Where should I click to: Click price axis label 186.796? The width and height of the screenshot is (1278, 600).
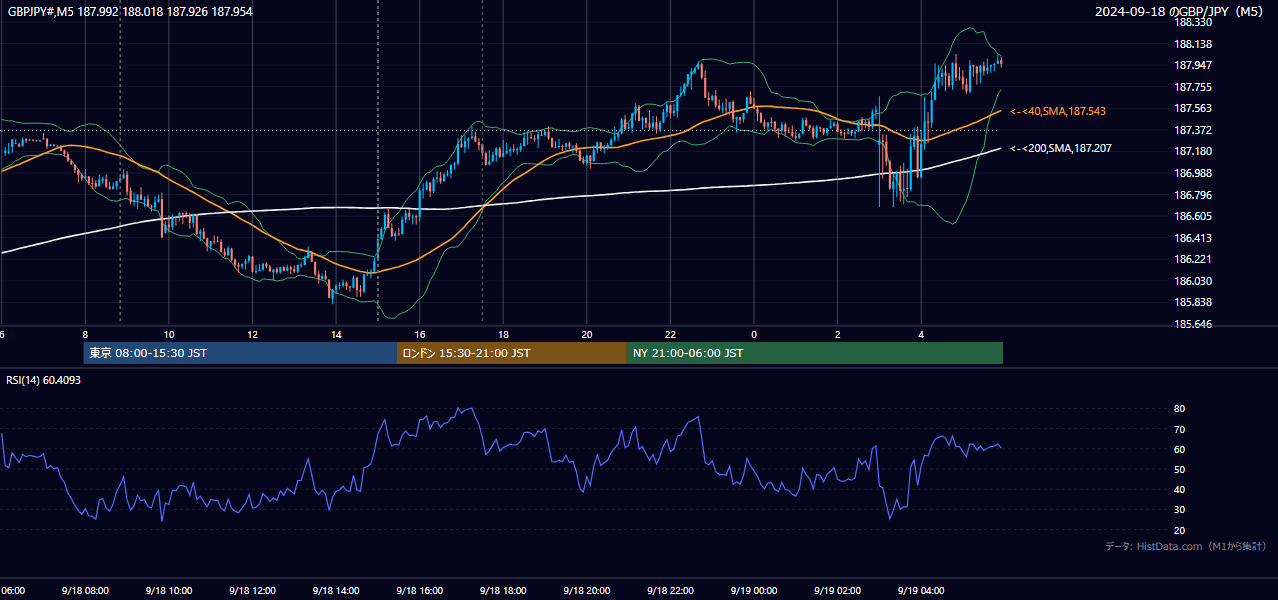(x=1193, y=195)
